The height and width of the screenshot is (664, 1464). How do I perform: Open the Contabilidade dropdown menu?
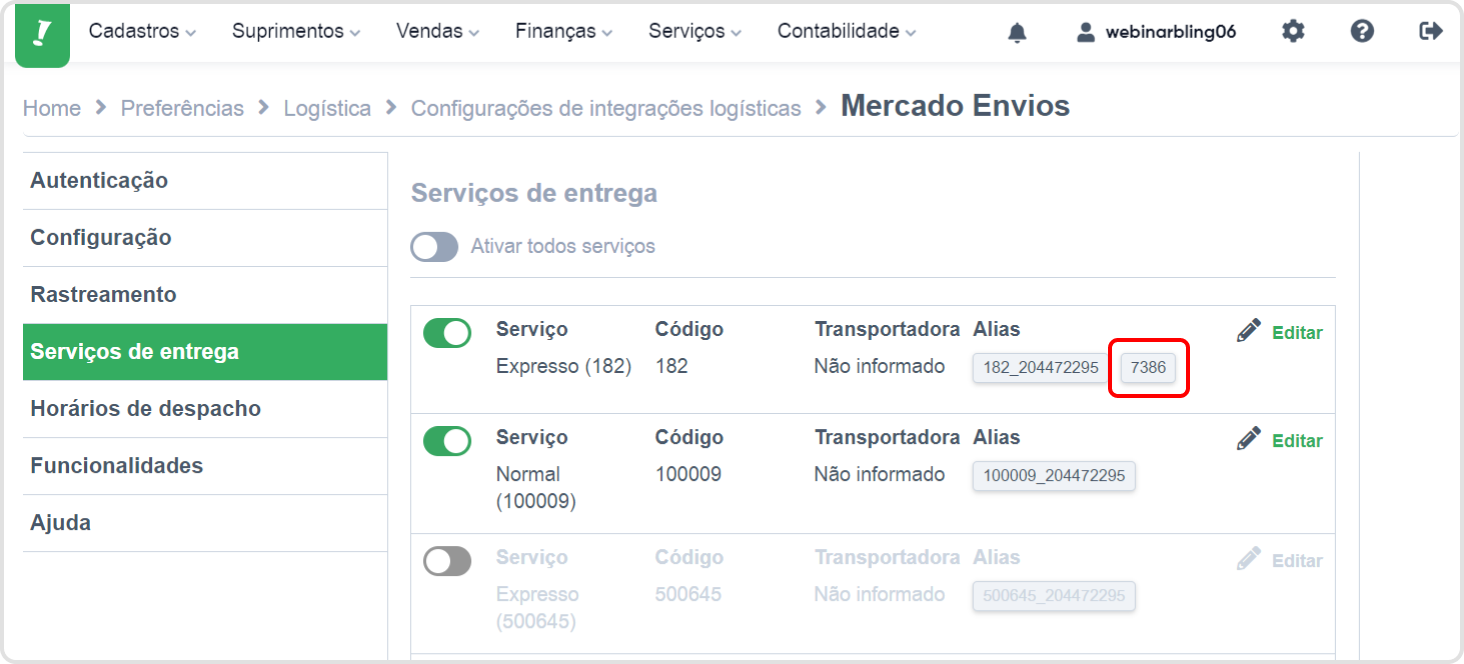(846, 32)
